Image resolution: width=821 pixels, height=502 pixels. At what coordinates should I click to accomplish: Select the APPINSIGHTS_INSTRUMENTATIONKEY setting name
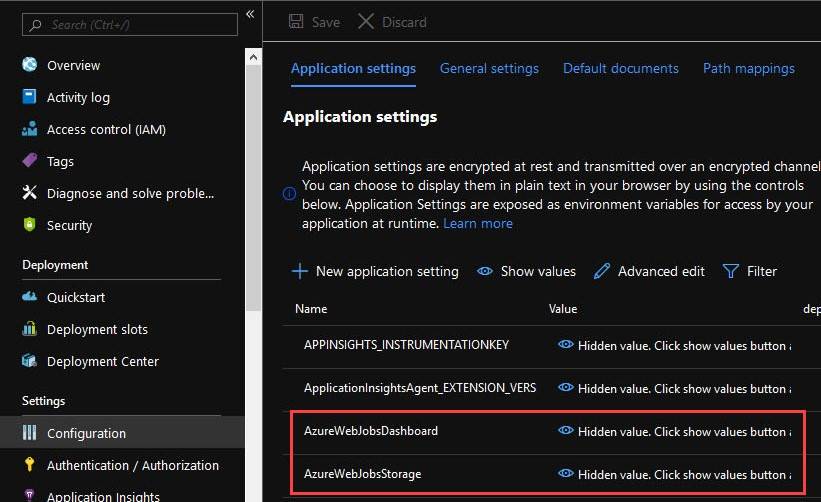(x=406, y=344)
